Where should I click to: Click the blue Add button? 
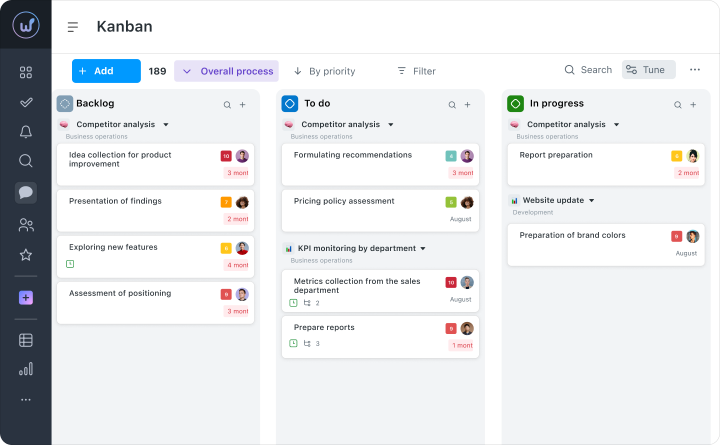tap(106, 71)
